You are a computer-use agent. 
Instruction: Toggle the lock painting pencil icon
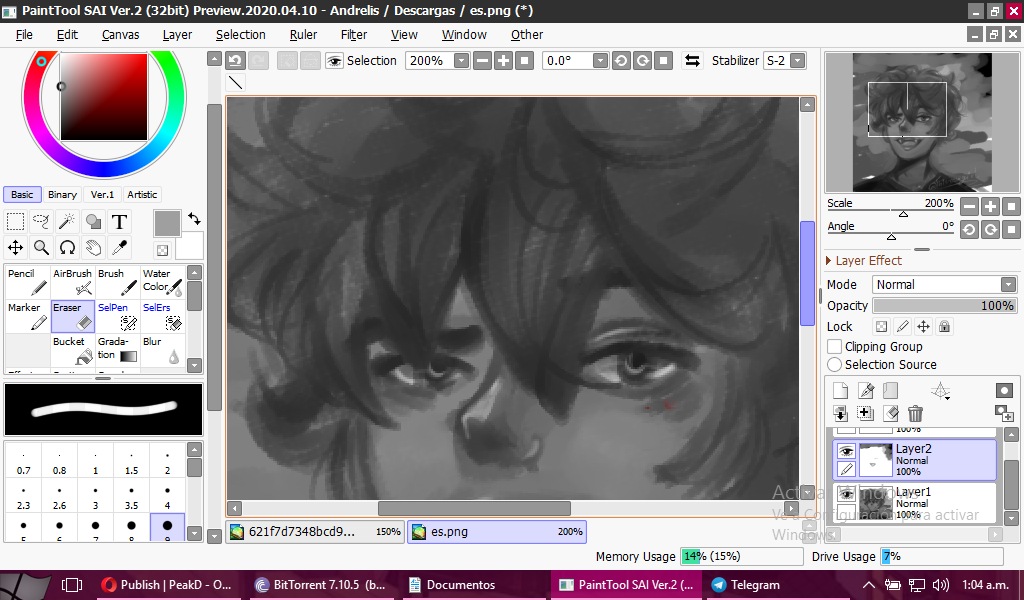(903, 326)
